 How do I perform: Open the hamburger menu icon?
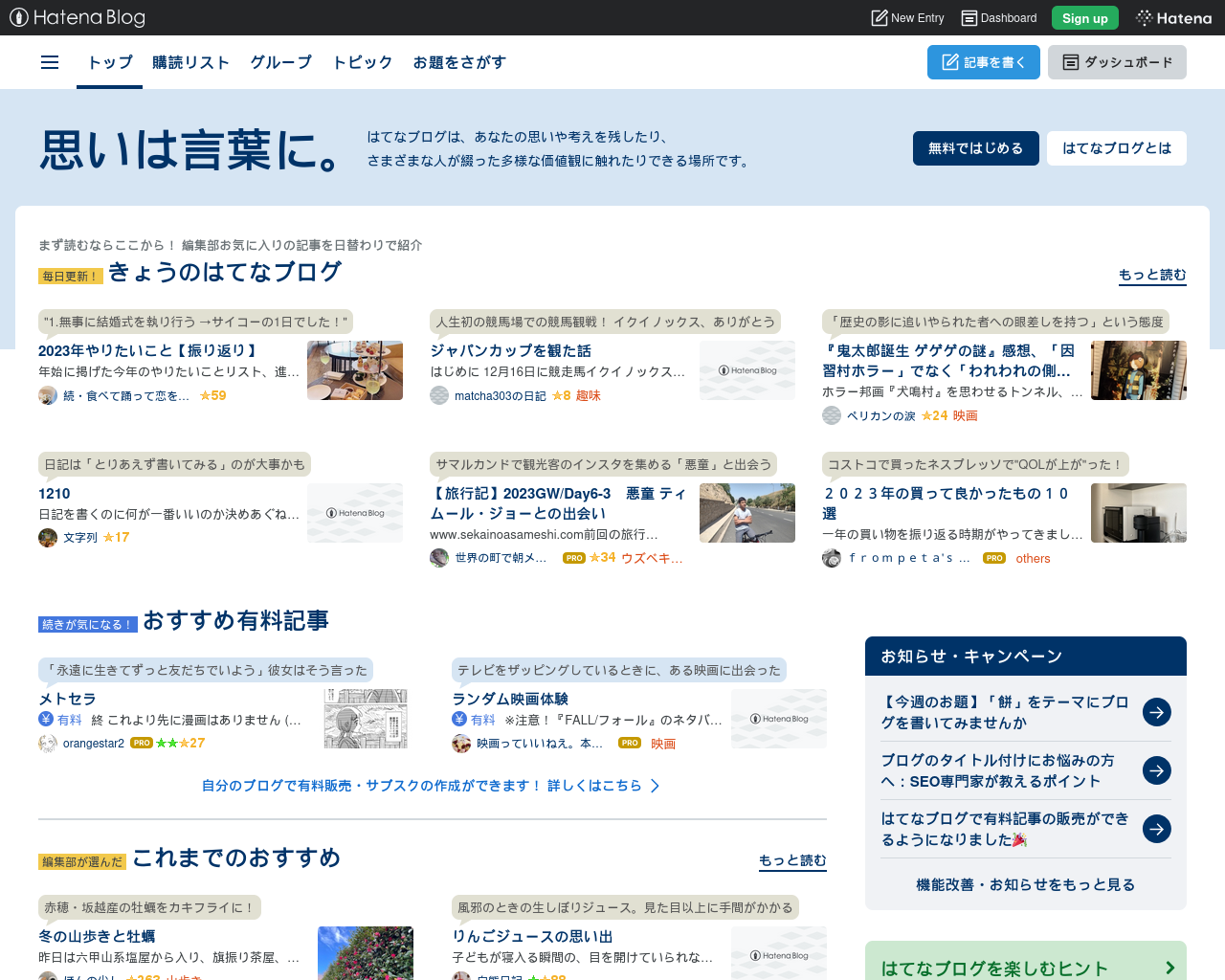pos(50,62)
